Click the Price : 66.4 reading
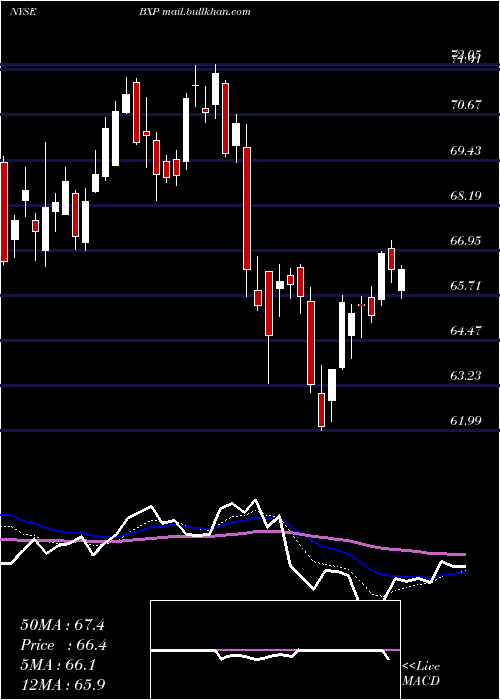Screen dimensions: 500x700 coord(63,645)
